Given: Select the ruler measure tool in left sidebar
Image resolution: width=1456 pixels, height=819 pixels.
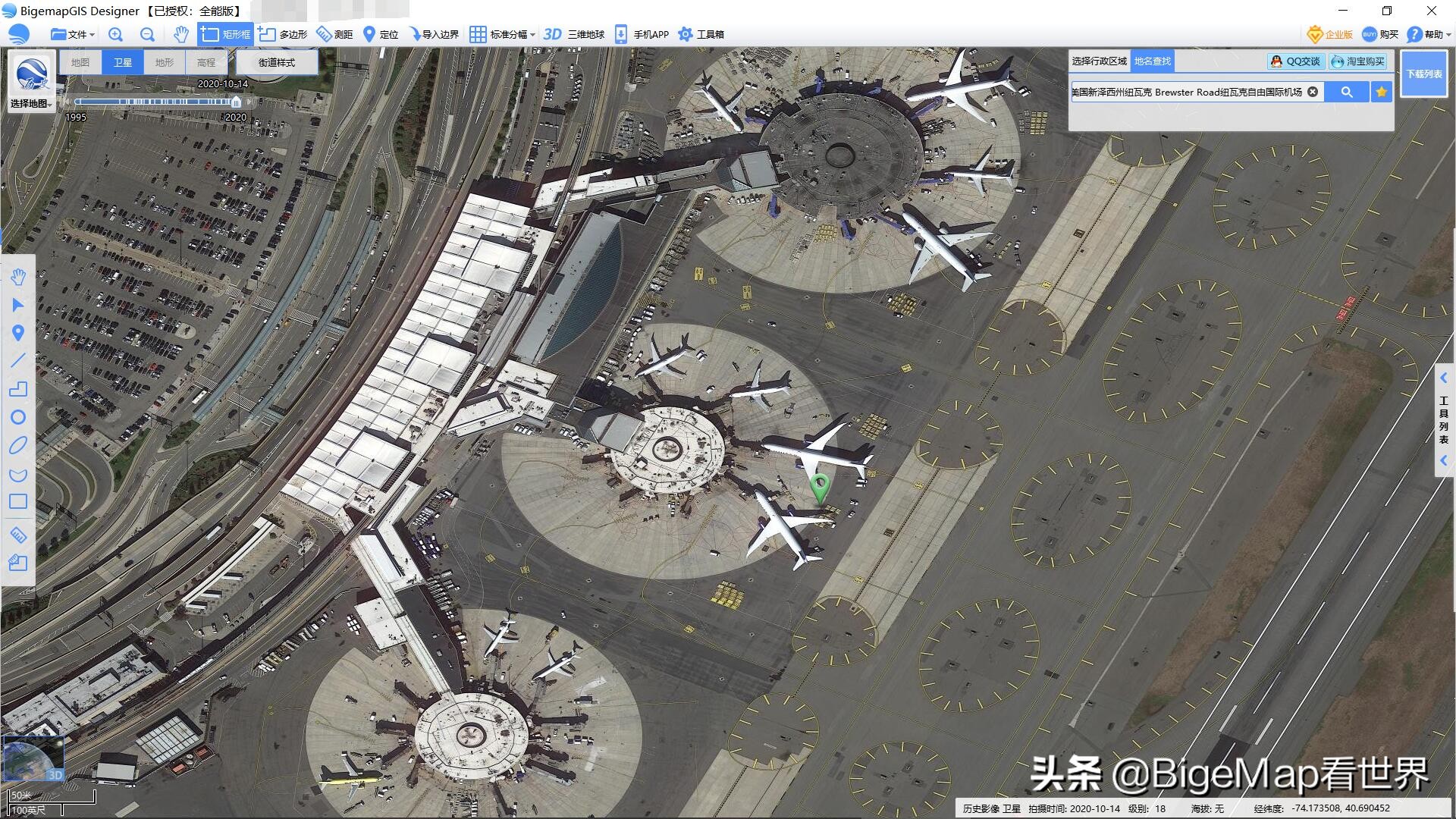Looking at the screenshot, I should coord(18,535).
